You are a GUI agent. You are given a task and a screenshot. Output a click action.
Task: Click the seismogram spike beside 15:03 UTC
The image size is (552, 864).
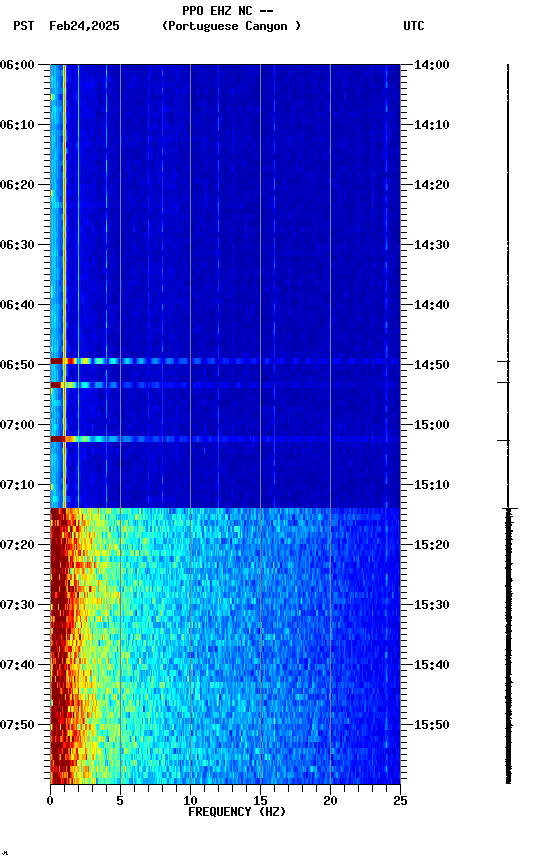(x=504, y=440)
